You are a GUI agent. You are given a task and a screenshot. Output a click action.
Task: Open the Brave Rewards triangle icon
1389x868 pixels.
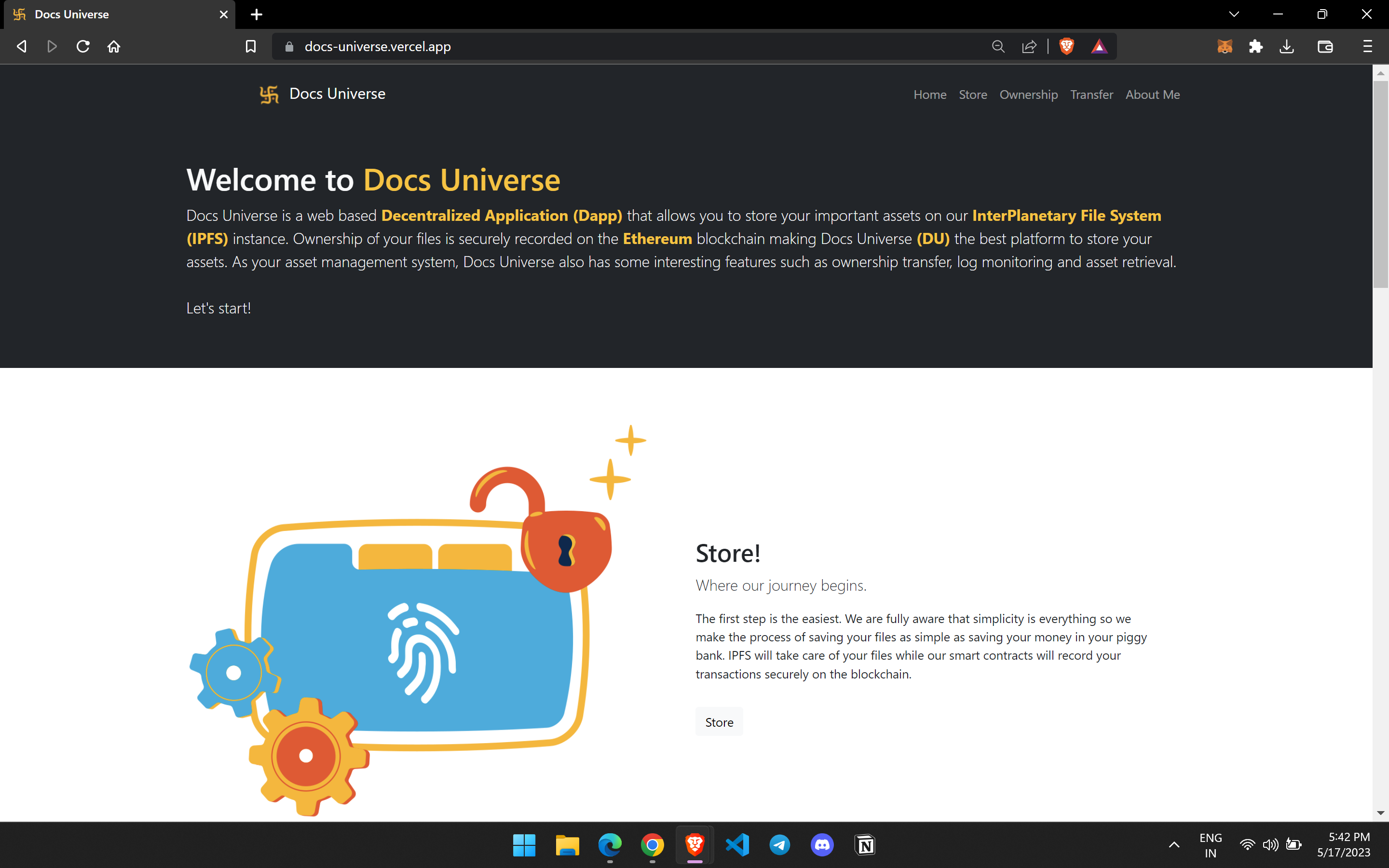(1099, 46)
